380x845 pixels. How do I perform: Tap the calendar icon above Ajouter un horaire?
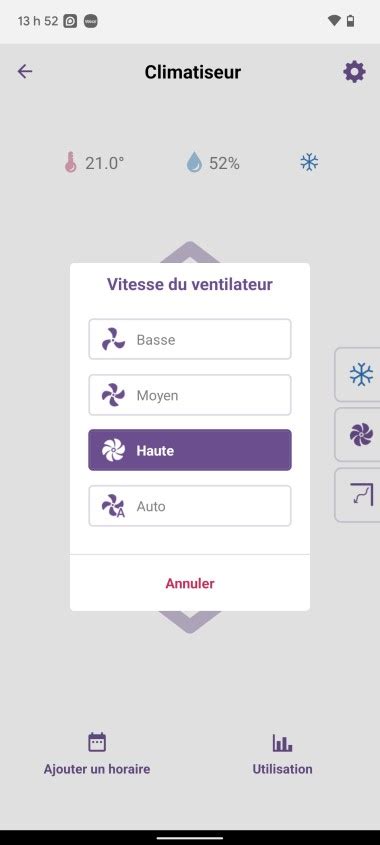point(97,742)
